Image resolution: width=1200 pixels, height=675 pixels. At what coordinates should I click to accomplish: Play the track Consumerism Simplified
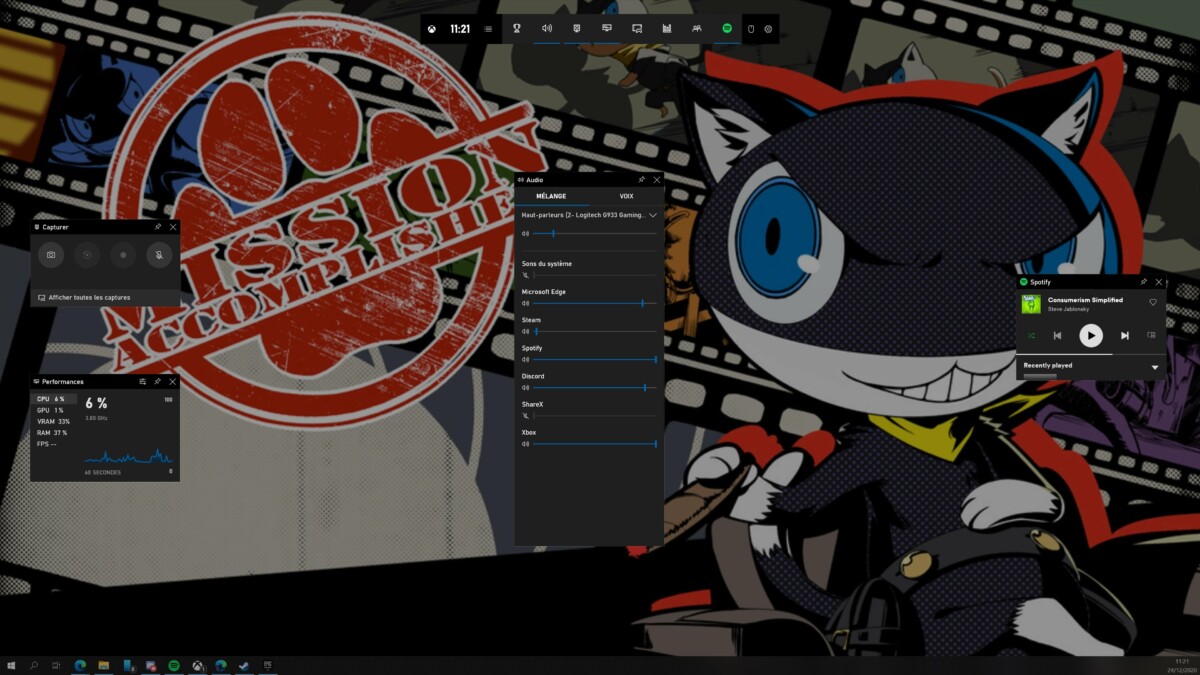click(x=1091, y=336)
